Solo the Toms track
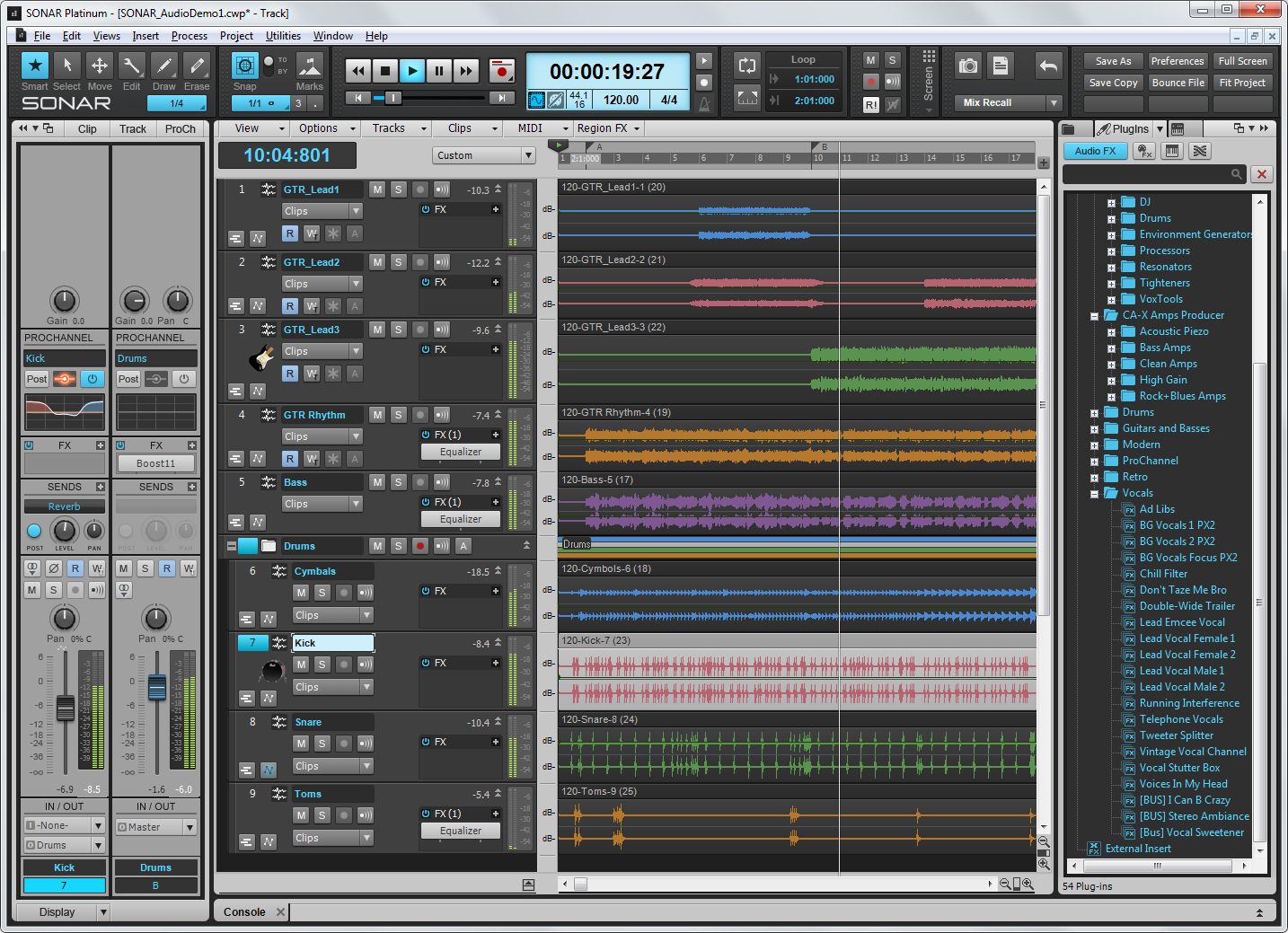Screen dimensions: 1288x933 (x=322, y=815)
